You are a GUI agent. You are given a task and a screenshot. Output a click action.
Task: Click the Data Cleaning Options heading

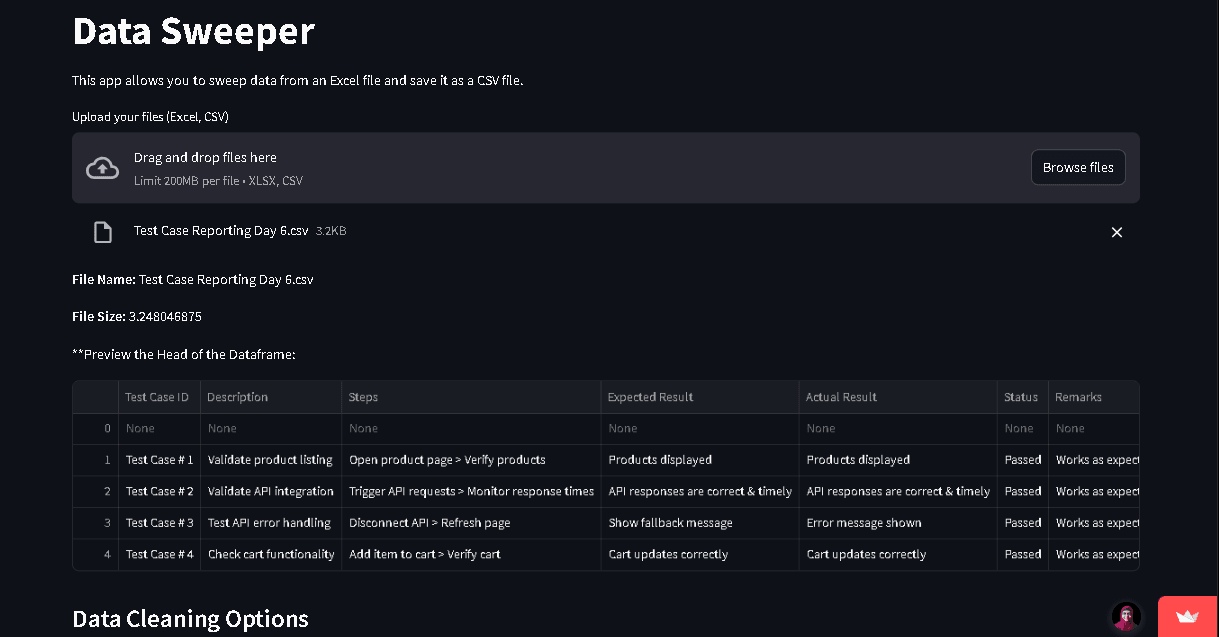[x=190, y=619]
